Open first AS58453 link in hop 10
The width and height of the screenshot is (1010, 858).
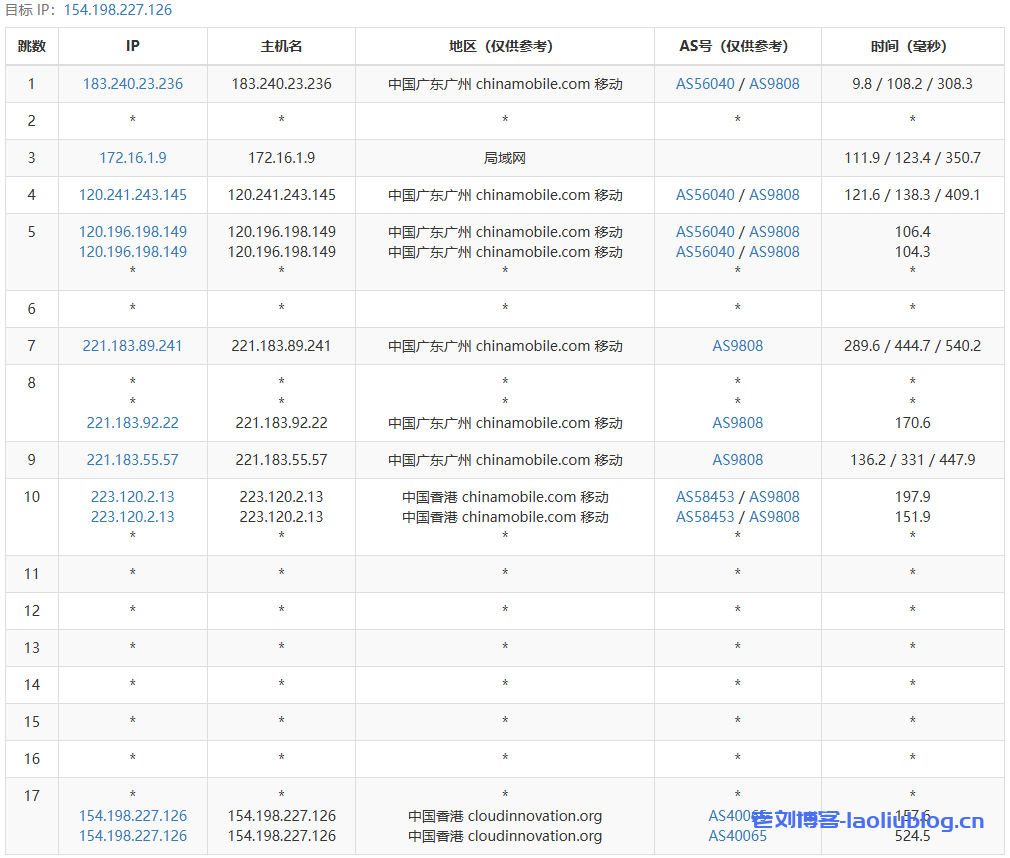coord(705,497)
